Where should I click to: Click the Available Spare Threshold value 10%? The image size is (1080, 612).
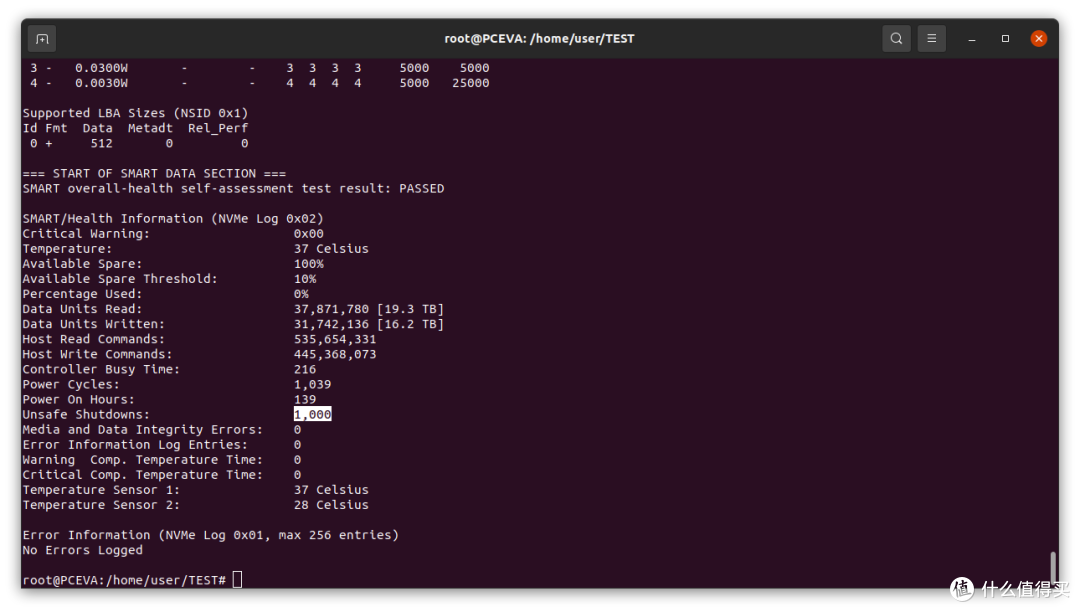305,279
